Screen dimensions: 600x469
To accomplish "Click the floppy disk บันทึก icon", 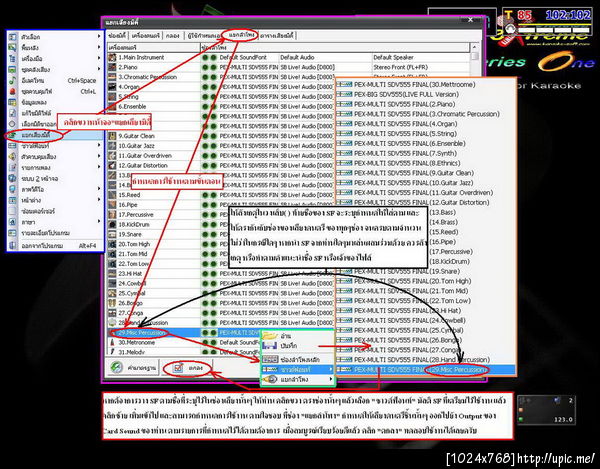I will (270, 346).
